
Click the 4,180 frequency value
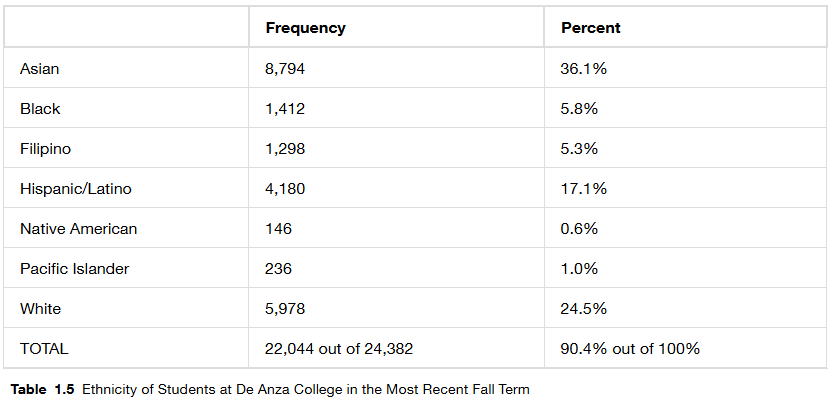285,189
